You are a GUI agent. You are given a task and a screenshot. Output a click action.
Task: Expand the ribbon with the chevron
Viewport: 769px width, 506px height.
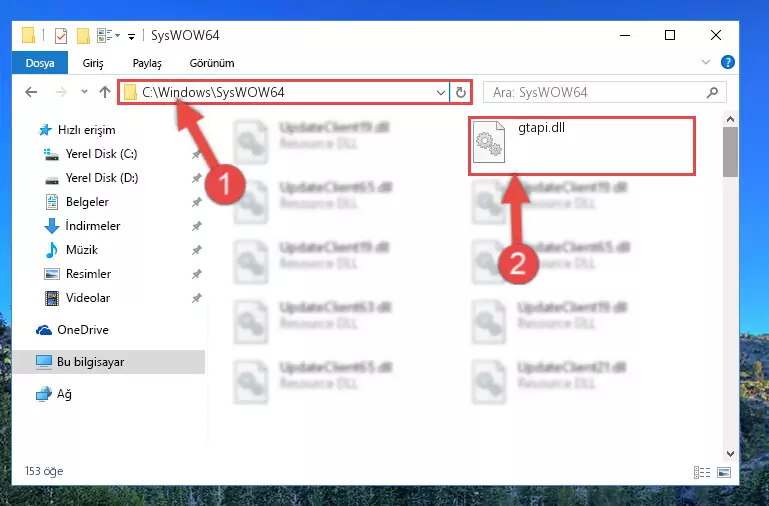point(706,62)
